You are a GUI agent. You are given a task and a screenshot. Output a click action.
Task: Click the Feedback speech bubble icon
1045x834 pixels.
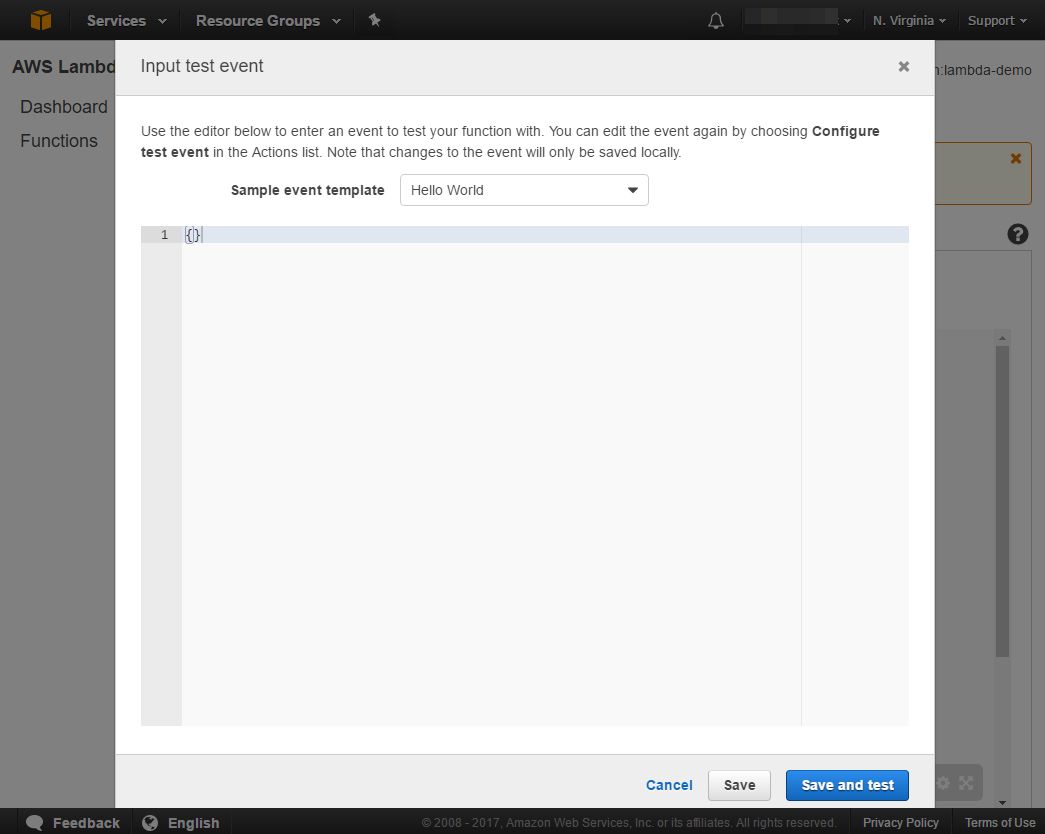click(x=34, y=823)
